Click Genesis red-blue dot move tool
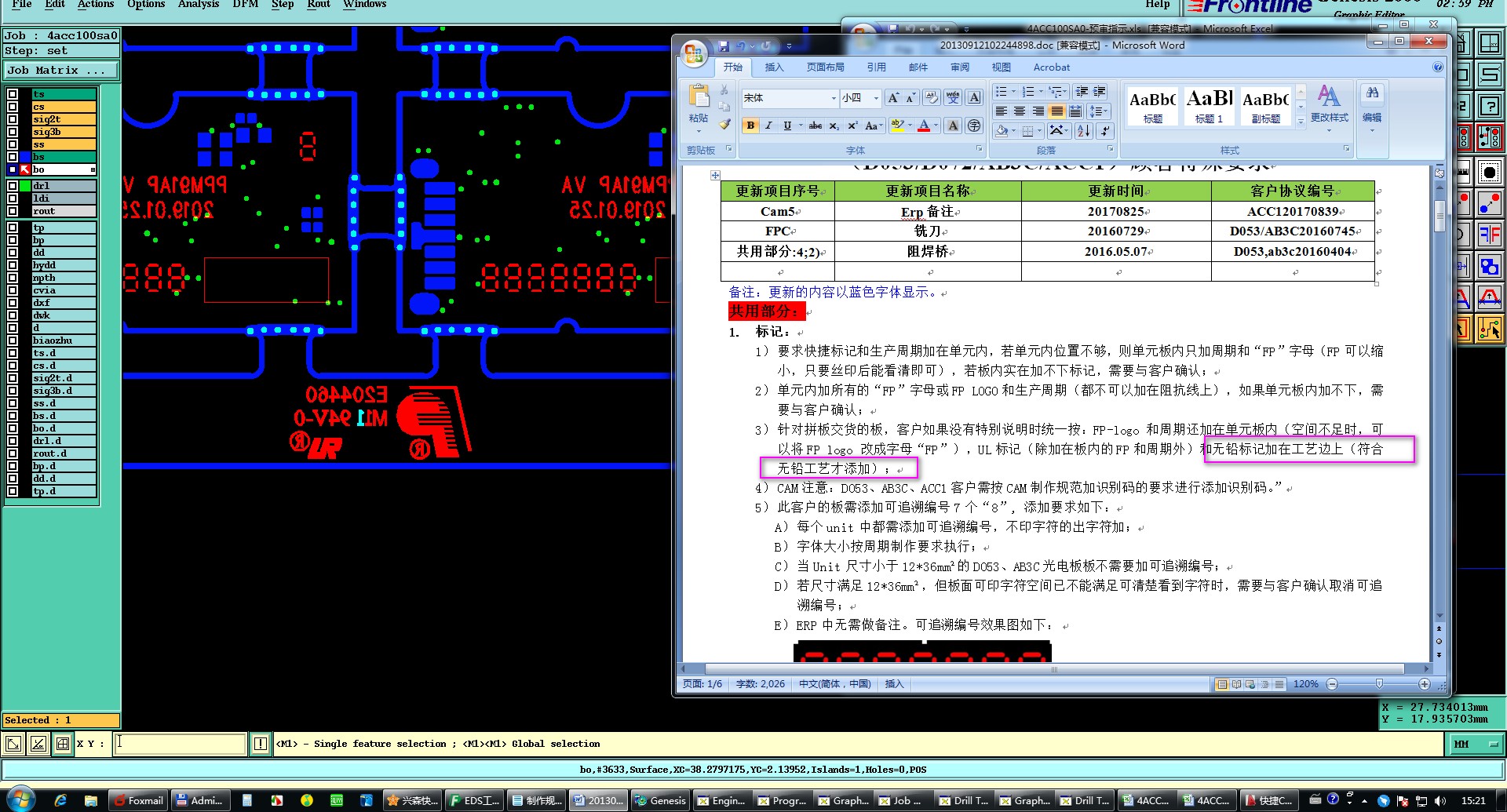 point(1489,203)
